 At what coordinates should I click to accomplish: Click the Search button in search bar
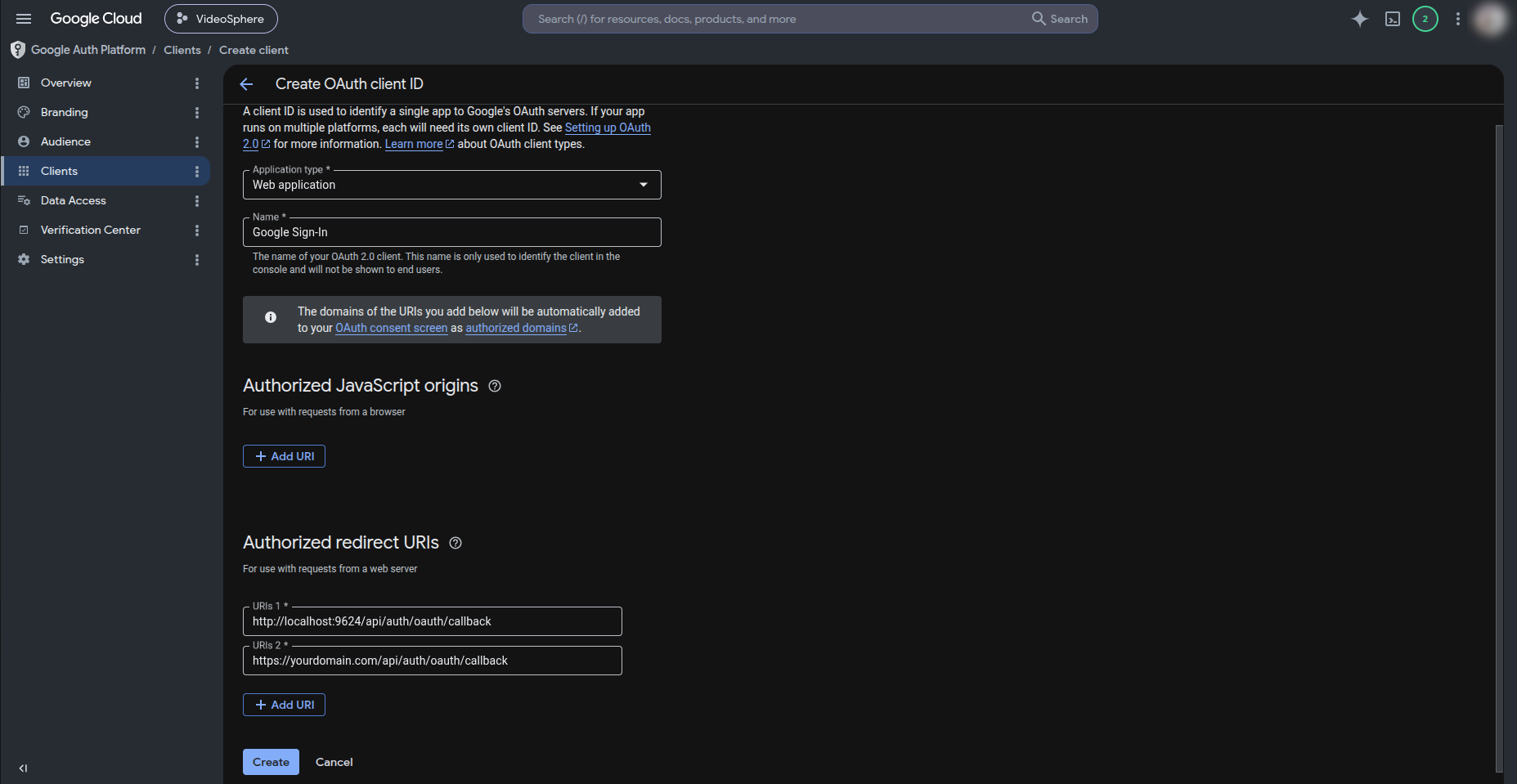click(x=1060, y=19)
